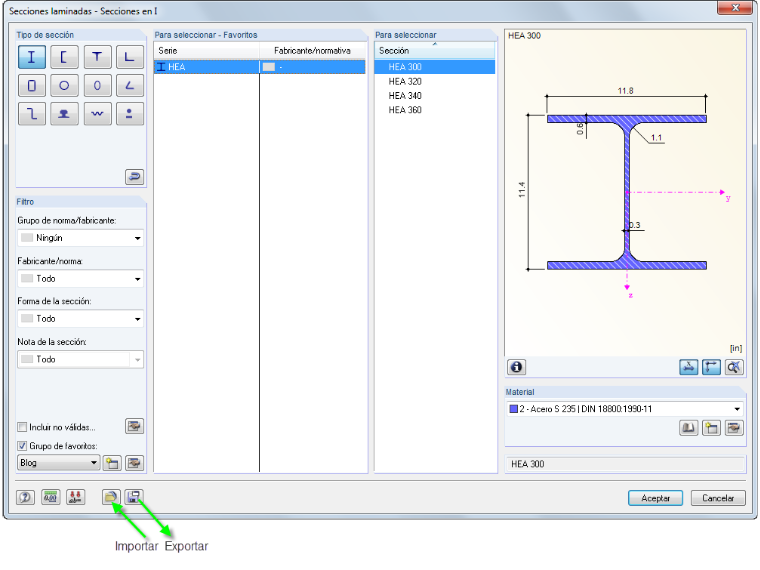
Task: Open the Forma de la sección dropdown
Action: (80, 318)
